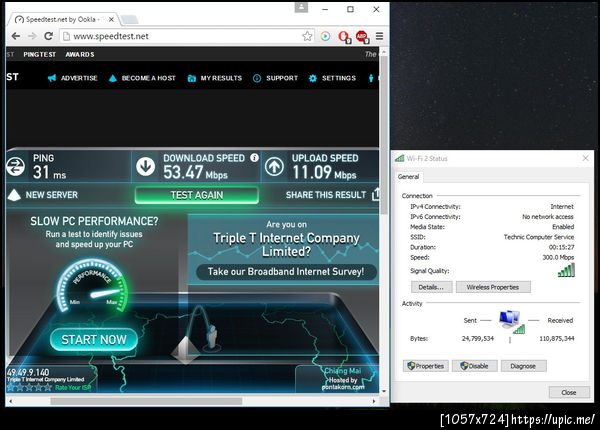Click the Rate Your ISP stars
The width and height of the screenshot is (600, 430).
pos(29,388)
